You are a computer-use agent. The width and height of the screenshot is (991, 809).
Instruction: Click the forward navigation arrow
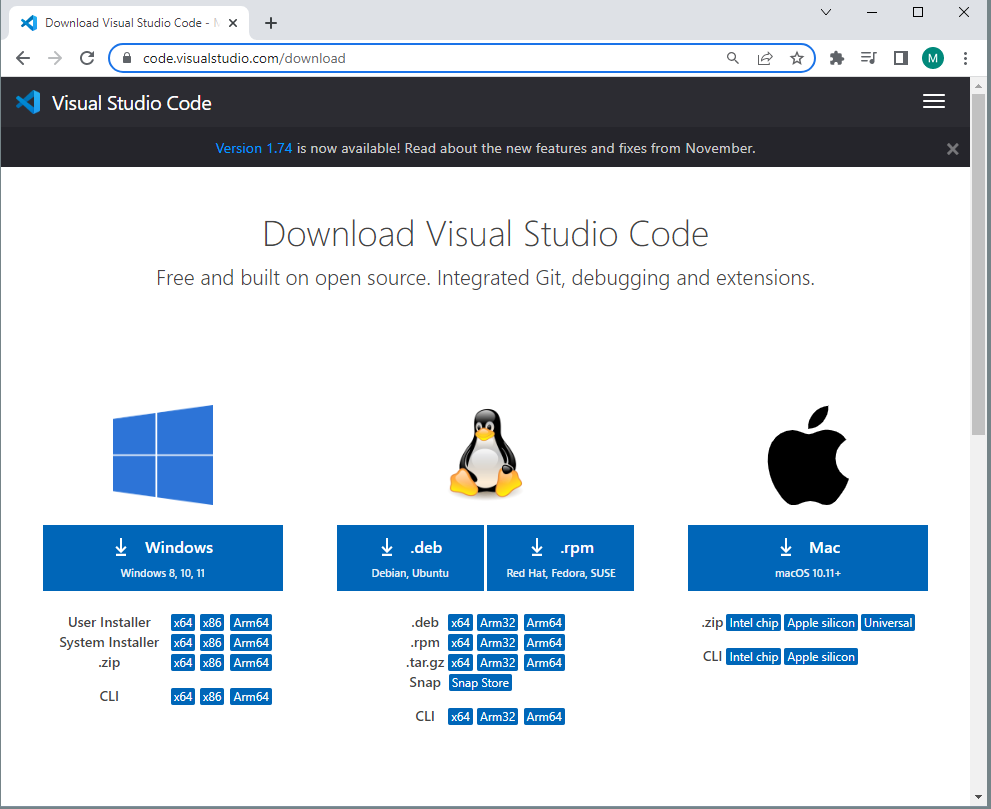point(55,58)
